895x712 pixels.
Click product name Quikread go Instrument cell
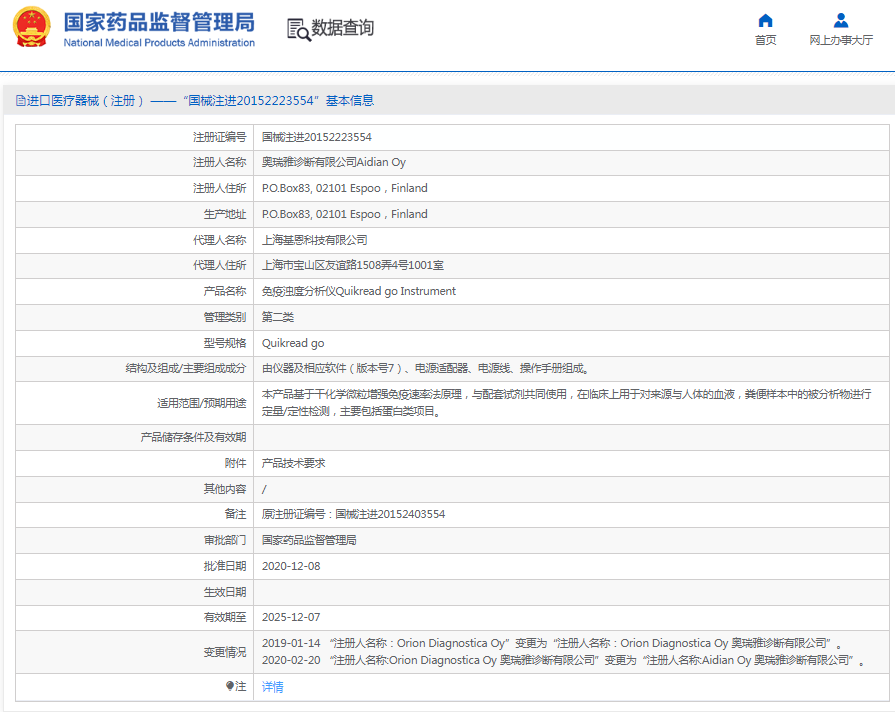pos(358,291)
